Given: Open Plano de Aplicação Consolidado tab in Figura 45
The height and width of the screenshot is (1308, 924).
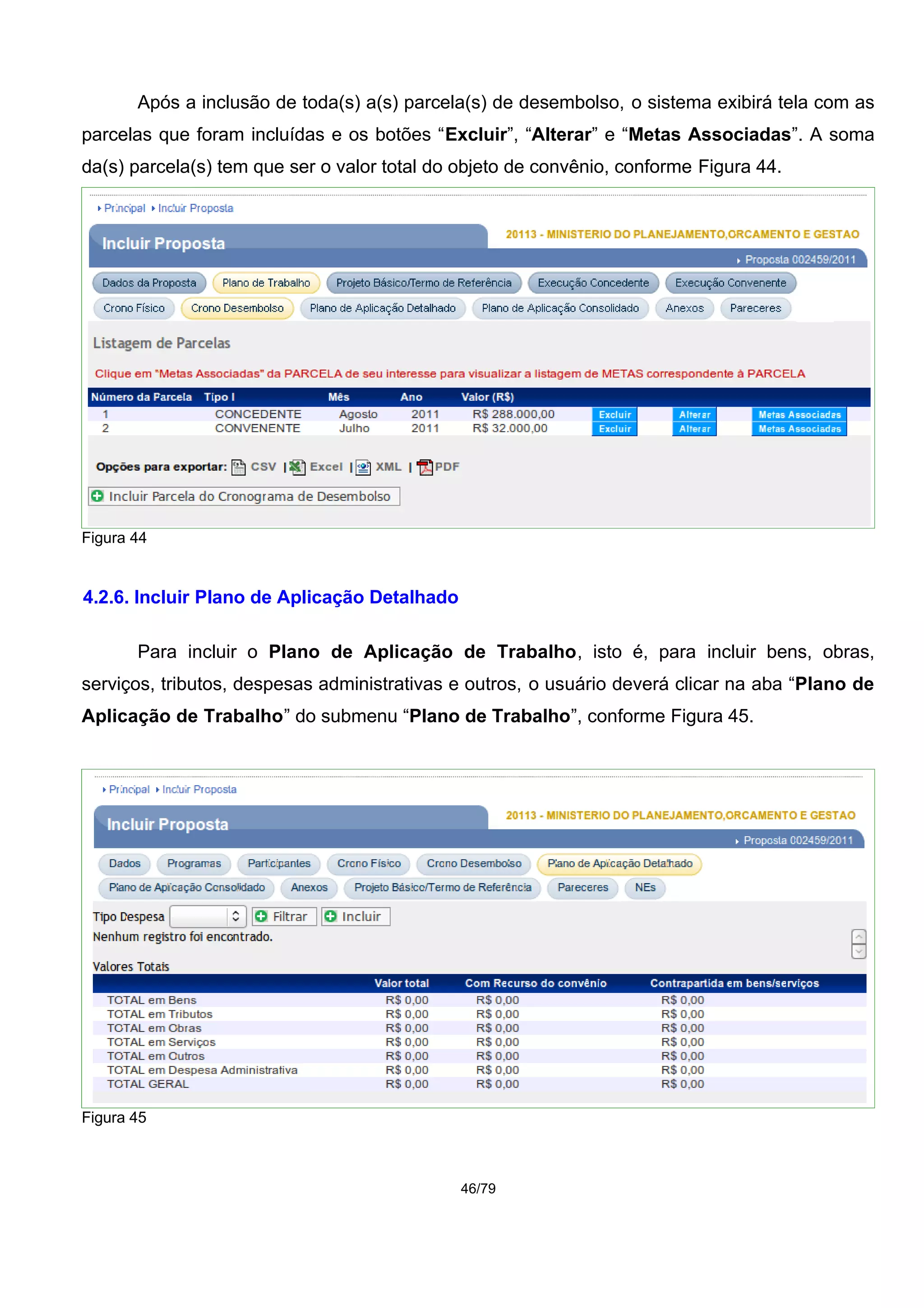Looking at the screenshot, I should (x=187, y=887).
